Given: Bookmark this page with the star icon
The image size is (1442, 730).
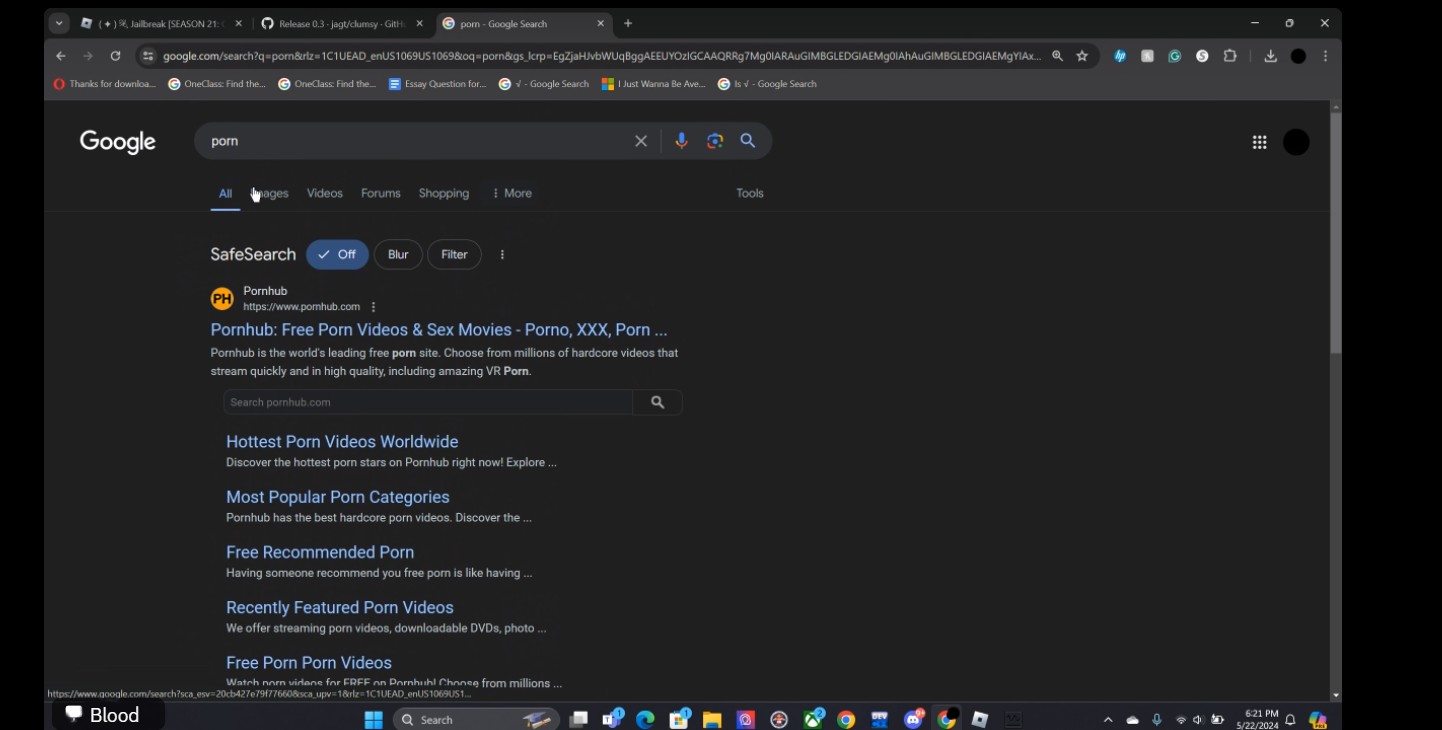Looking at the screenshot, I should (1082, 56).
